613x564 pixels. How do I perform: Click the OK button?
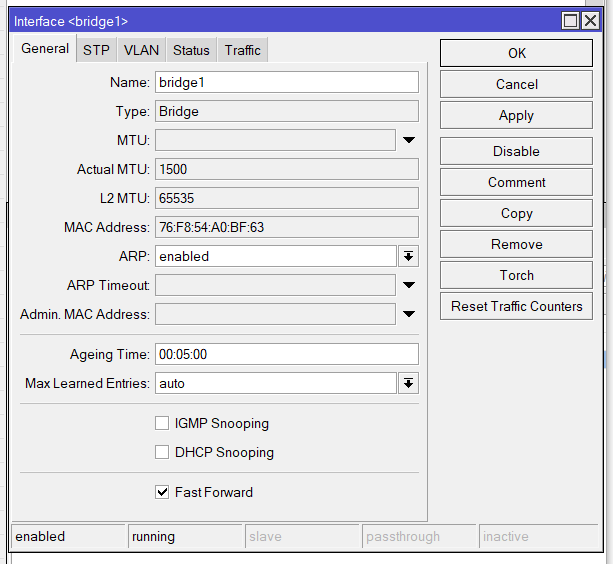(516, 53)
